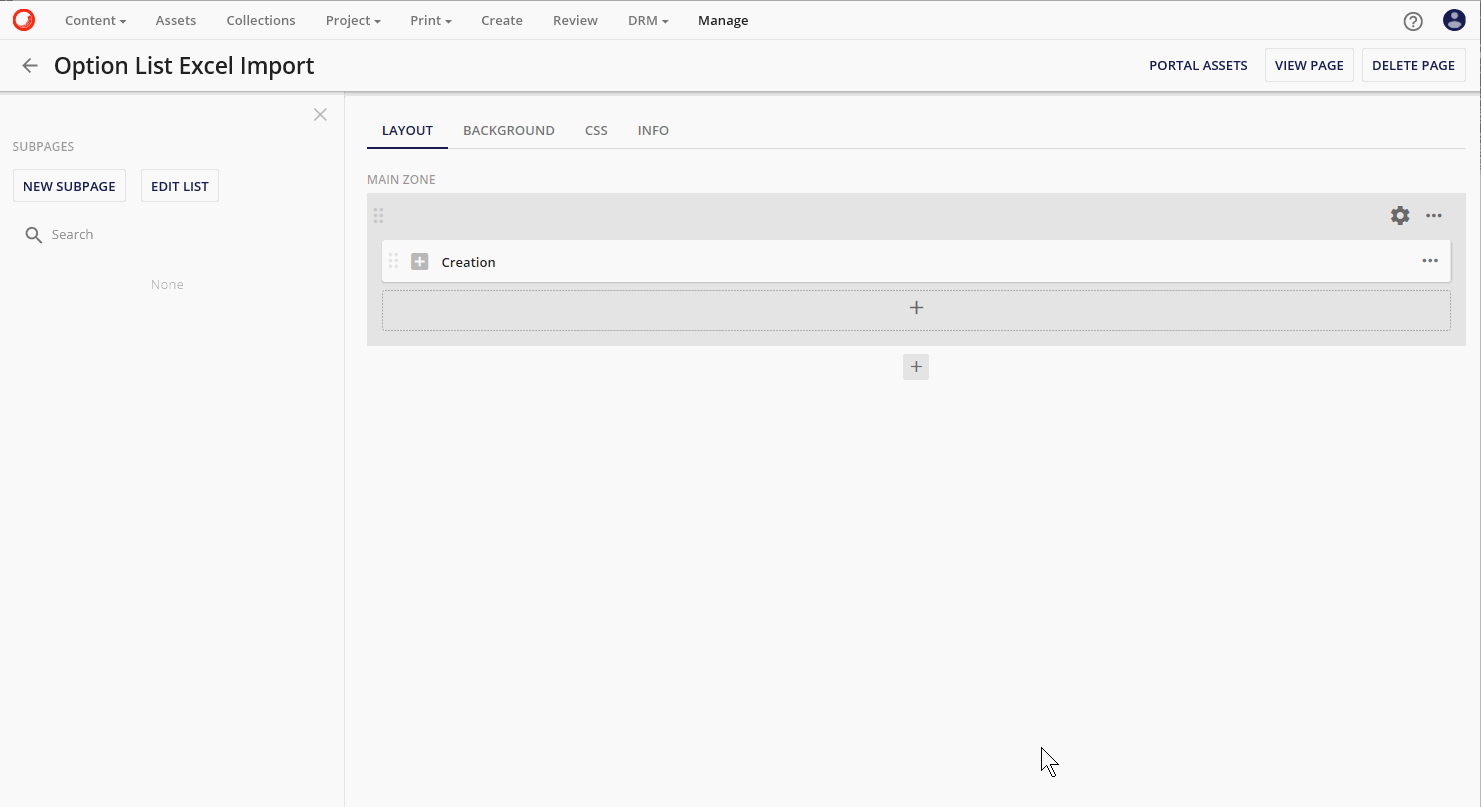This screenshot has height=807, width=1481.
Task: Grab the Creation row drag handle
Action: pyautogui.click(x=394, y=261)
